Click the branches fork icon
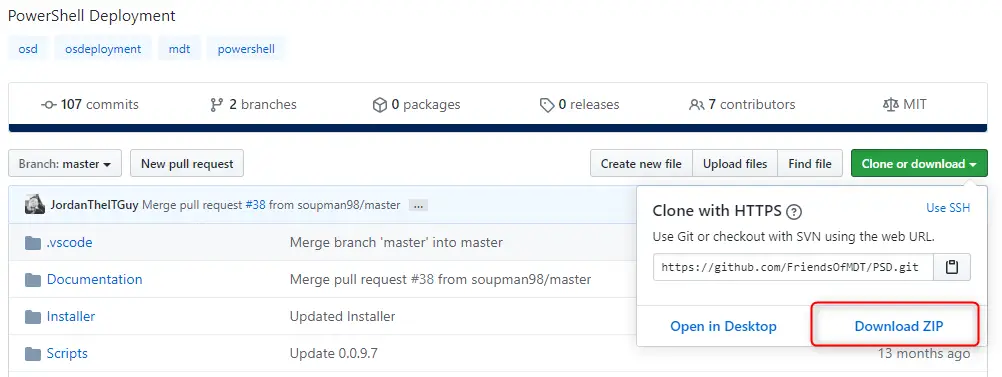This screenshot has width=1002, height=377. pyautogui.click(x=217, y=105)
